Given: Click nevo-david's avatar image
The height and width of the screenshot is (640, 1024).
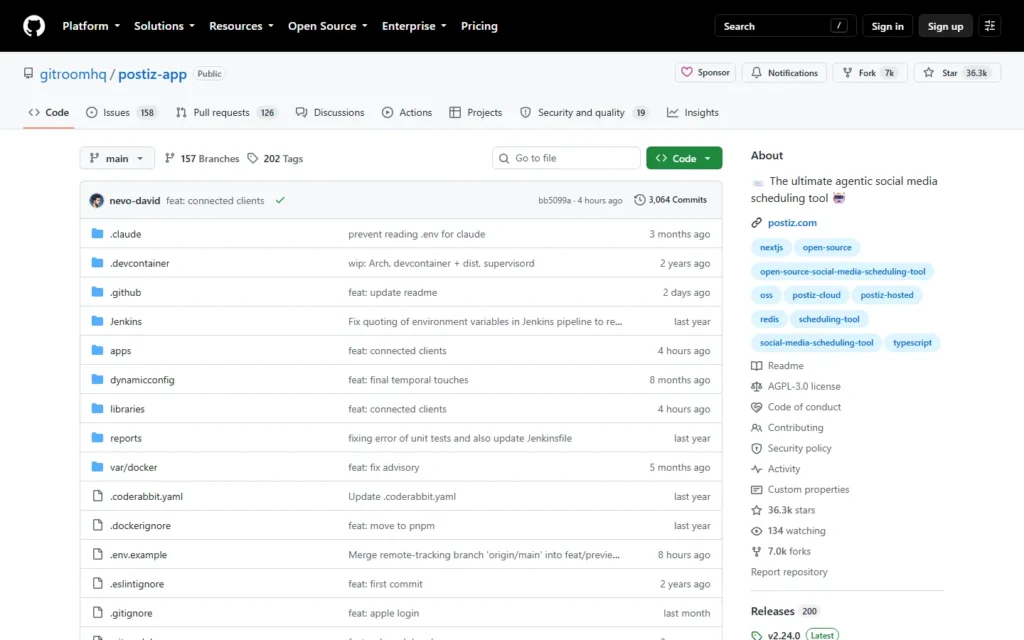Looking at the screenshot, I should [x=97, y=200].
